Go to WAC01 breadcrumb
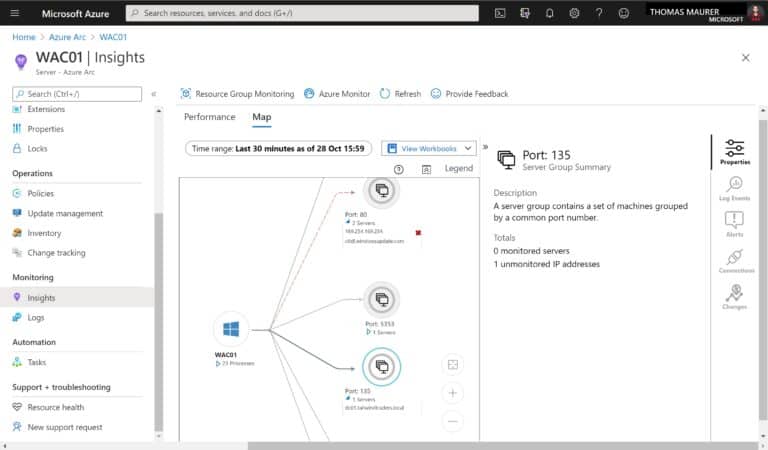768x450 pixels. (x=113, y=37)
